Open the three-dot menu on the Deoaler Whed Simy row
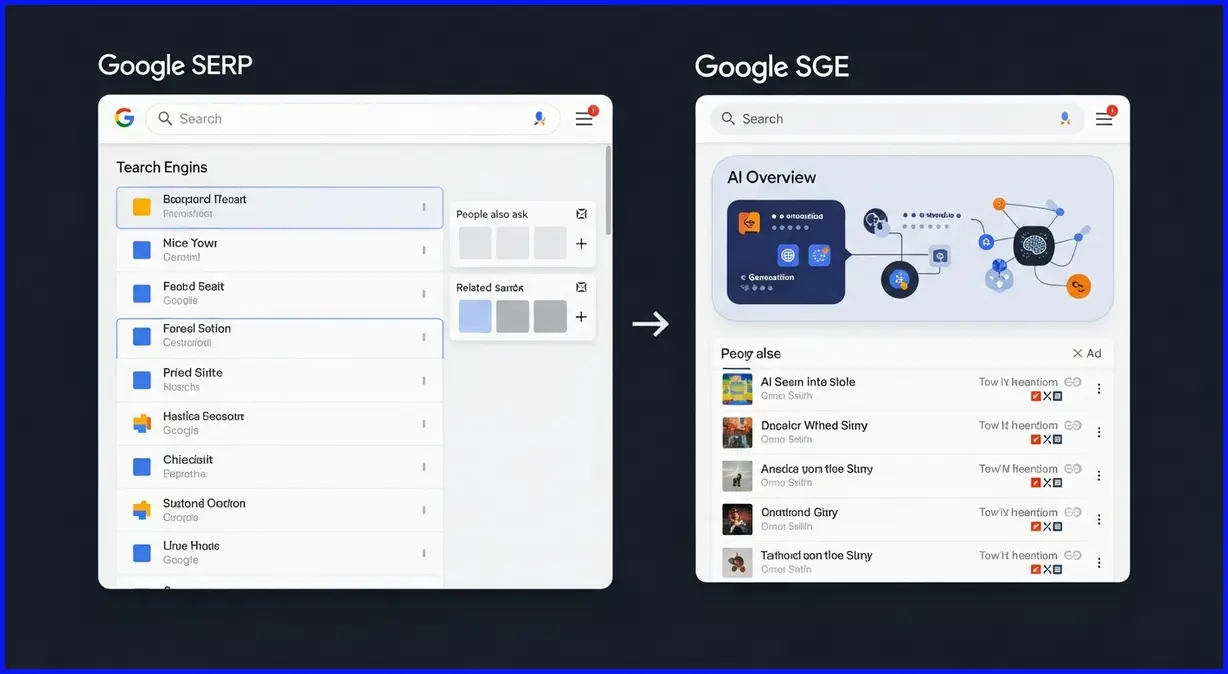Screen dimensions: 1228x674 point(1099,432)
